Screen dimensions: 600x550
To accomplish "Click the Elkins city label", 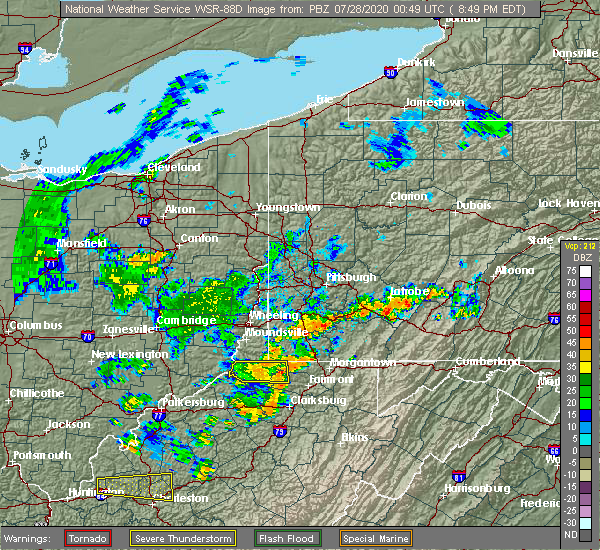I will [355, 437].
